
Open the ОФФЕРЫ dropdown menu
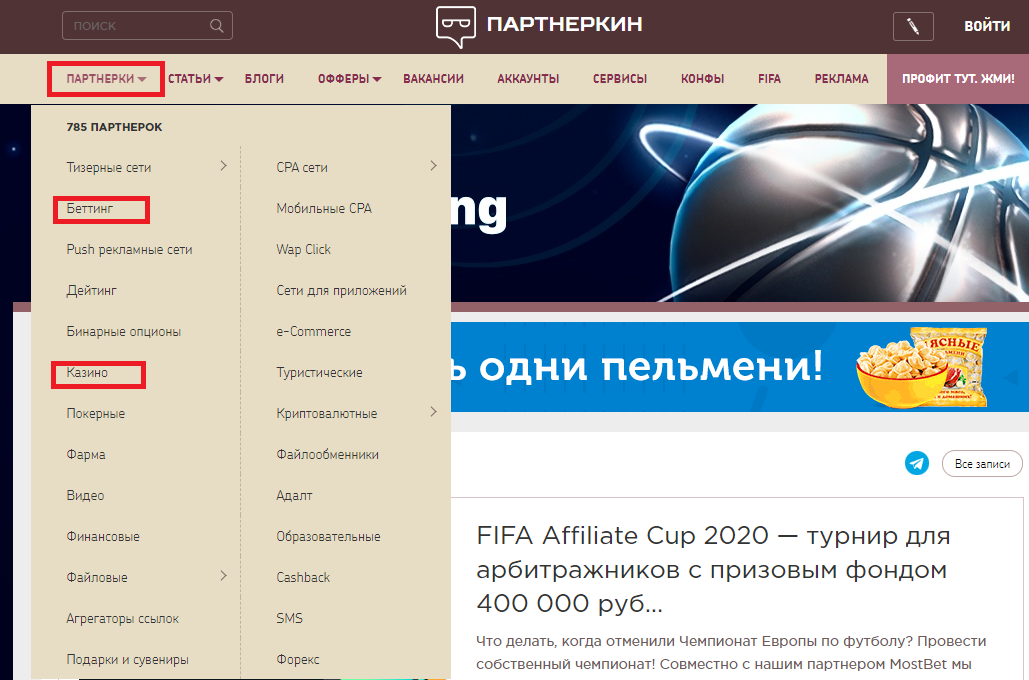pyautogui.click(x=349, y=79)
